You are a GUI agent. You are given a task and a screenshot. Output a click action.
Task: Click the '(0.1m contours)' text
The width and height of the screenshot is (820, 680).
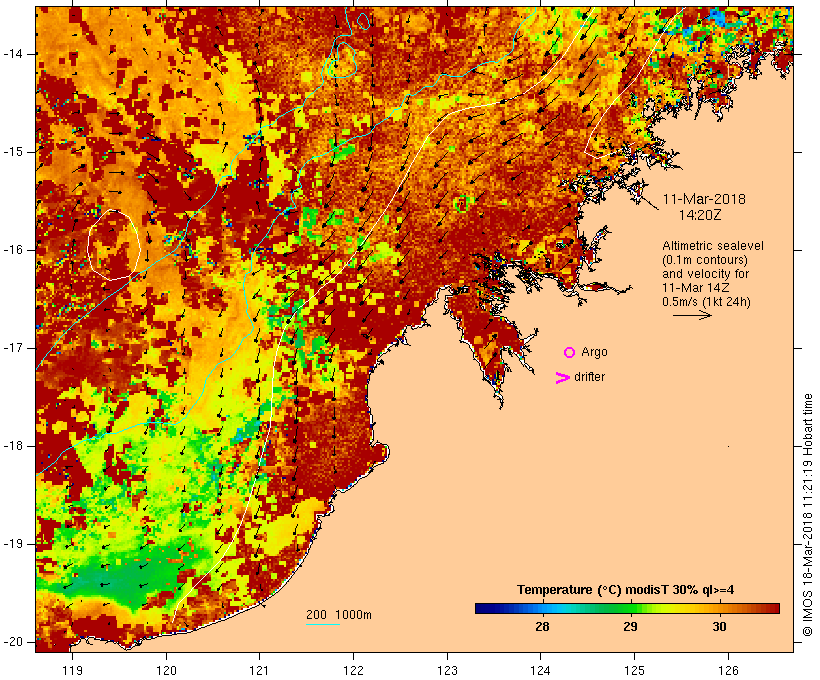point(705,260)
